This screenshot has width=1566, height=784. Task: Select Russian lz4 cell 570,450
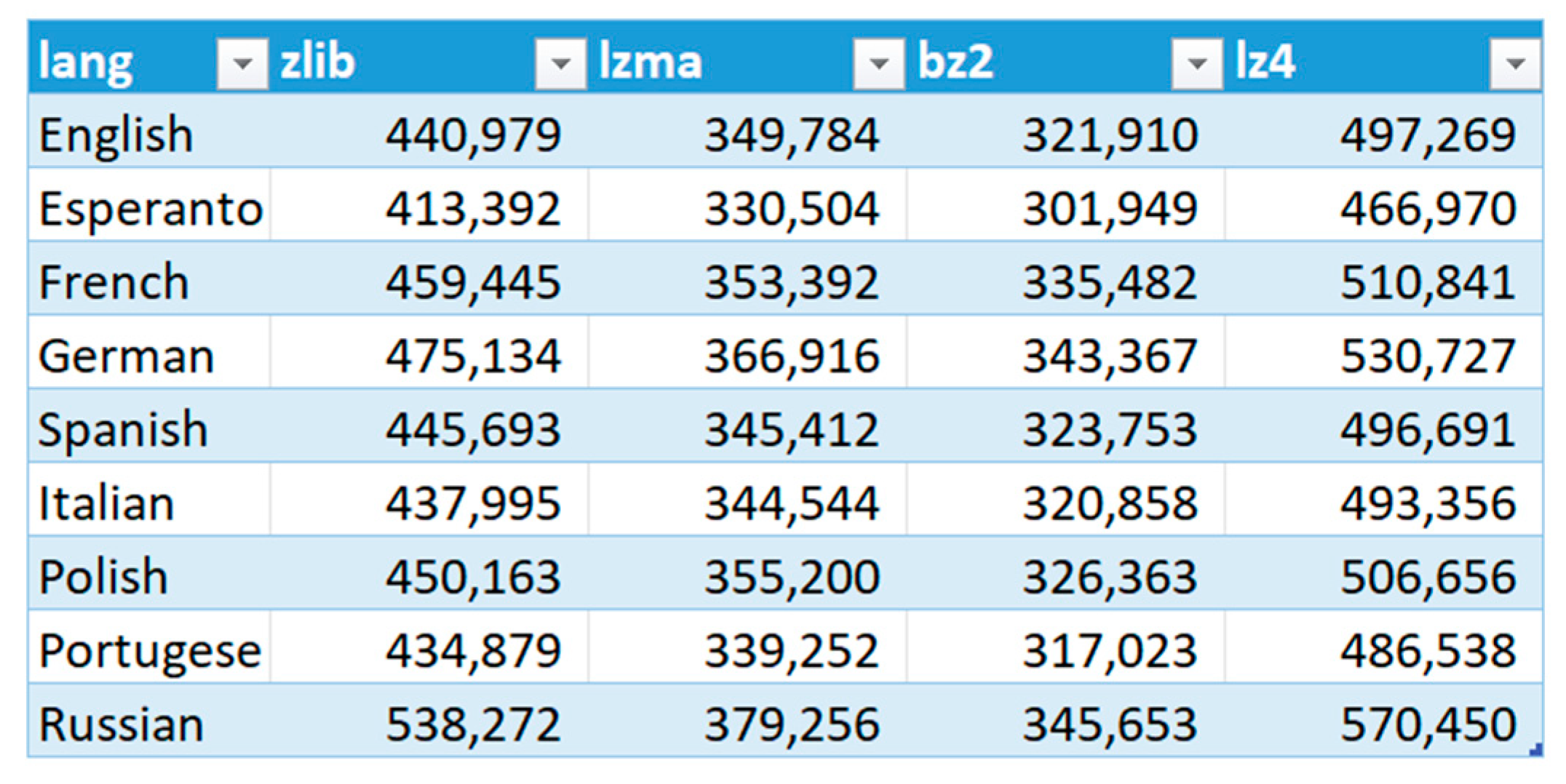point(1428,724)
